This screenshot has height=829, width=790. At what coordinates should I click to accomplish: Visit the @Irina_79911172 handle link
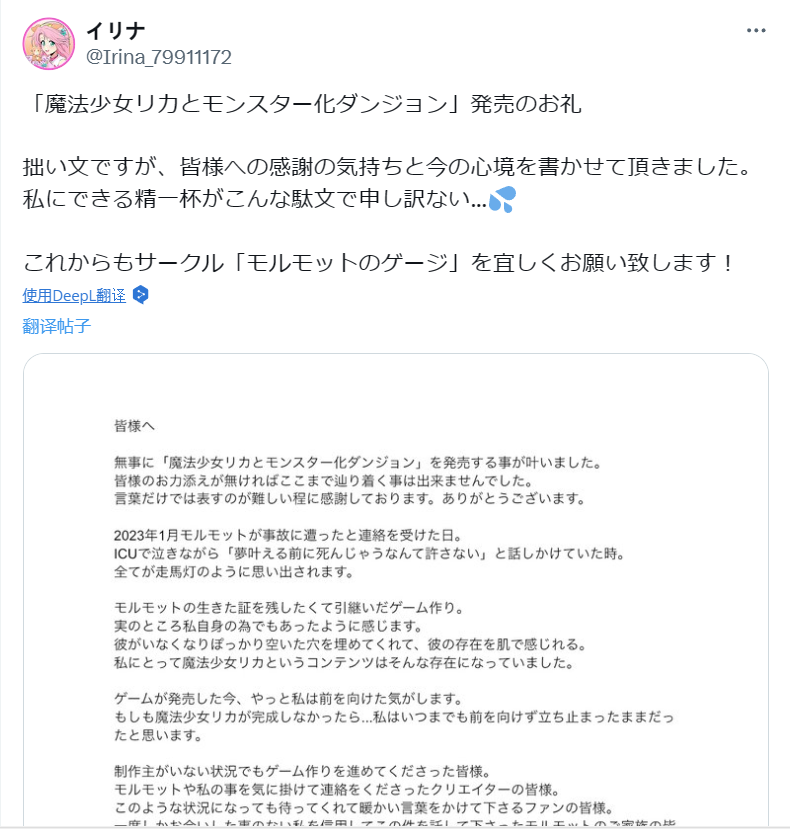click(159, 57)
